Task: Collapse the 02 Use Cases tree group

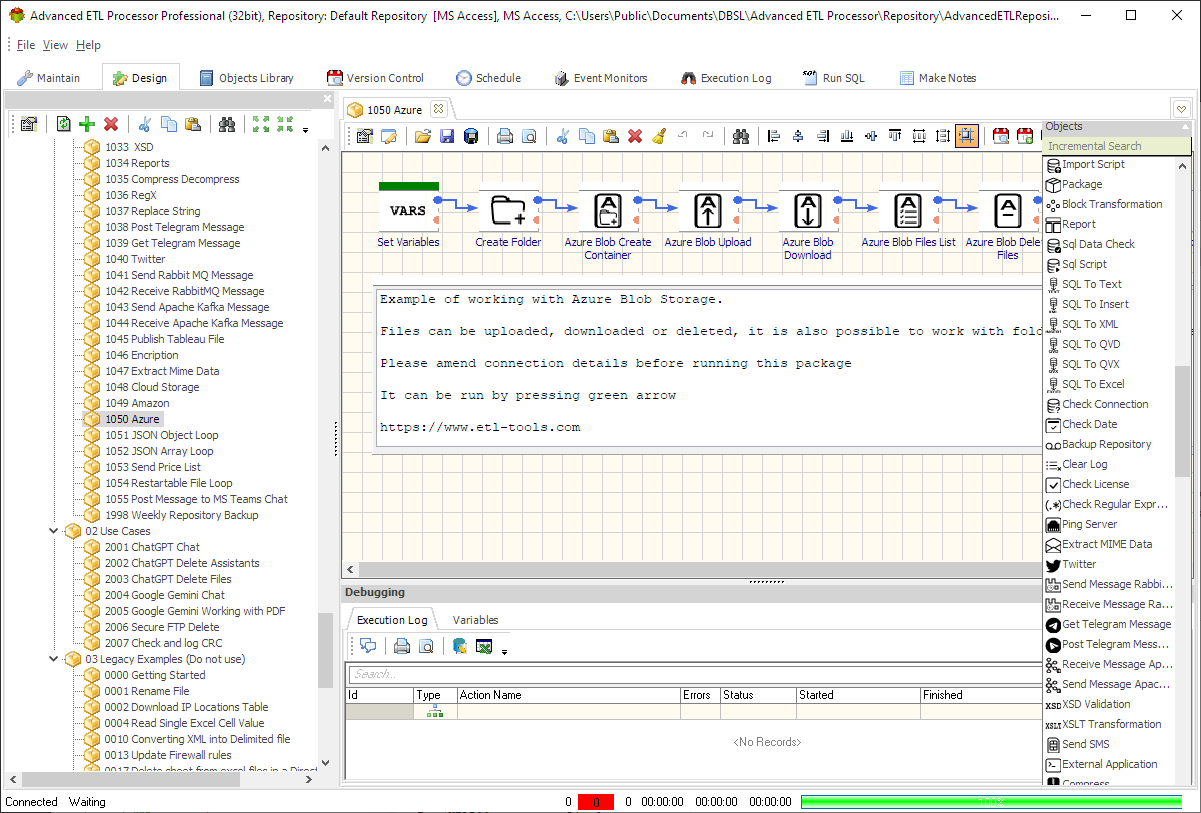Action: point(54,531)
